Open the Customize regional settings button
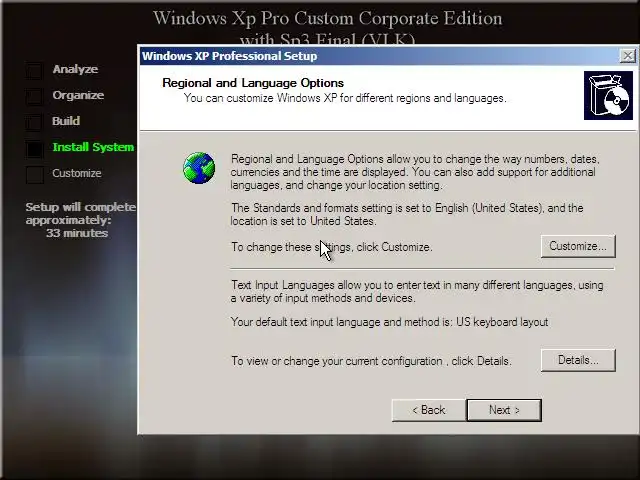Image resolution: width=640 pixels, height=480 pixels. tap(578, 246)
